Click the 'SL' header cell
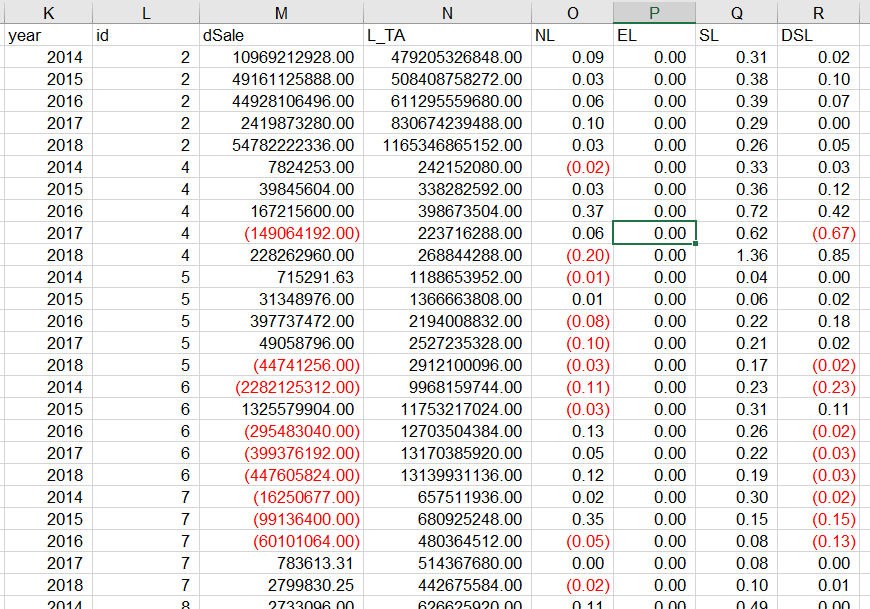Image resolution: width=870 pixels, height=609 pixels. tap(736, 35)
